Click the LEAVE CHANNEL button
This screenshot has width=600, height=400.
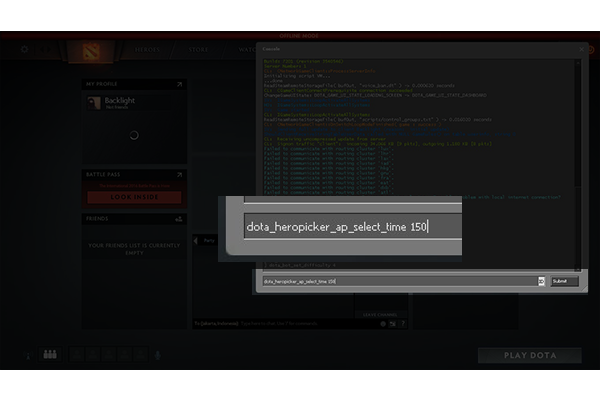pyautogui.click(x=380, y=315)
